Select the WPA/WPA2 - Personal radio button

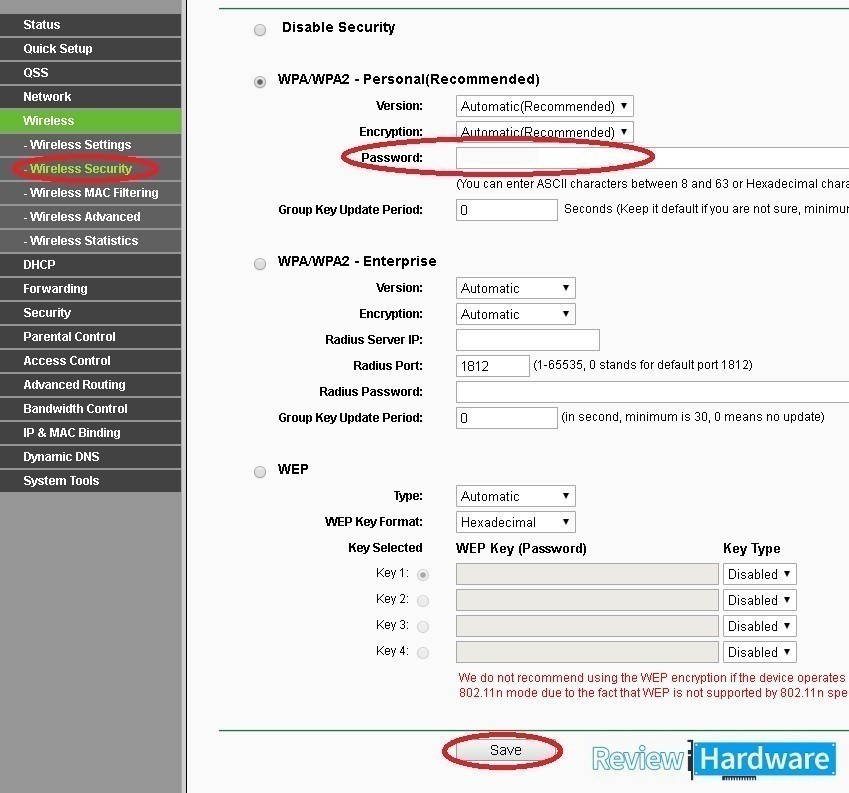260,82
